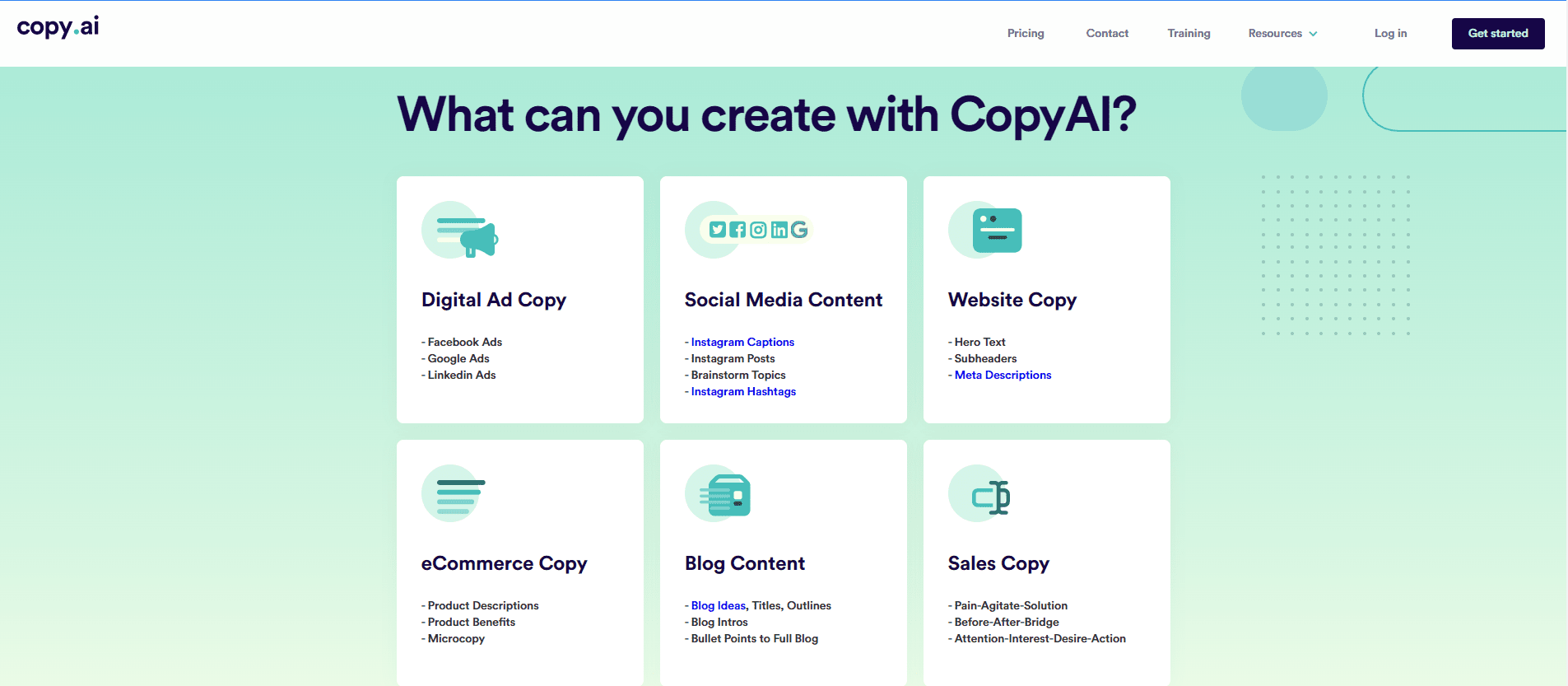Click the Linkedin Ads list item
Image resolution: width=1568 pixels, height=686 pixels.
pos(458,375)
